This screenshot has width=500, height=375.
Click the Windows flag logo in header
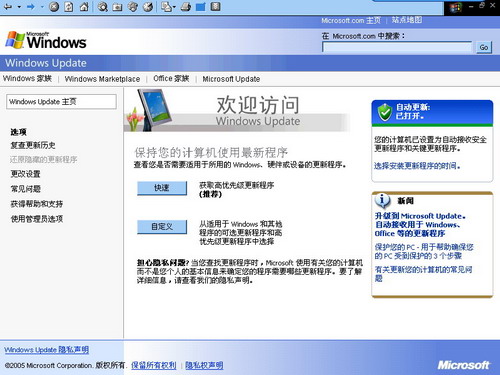[15, 40]
